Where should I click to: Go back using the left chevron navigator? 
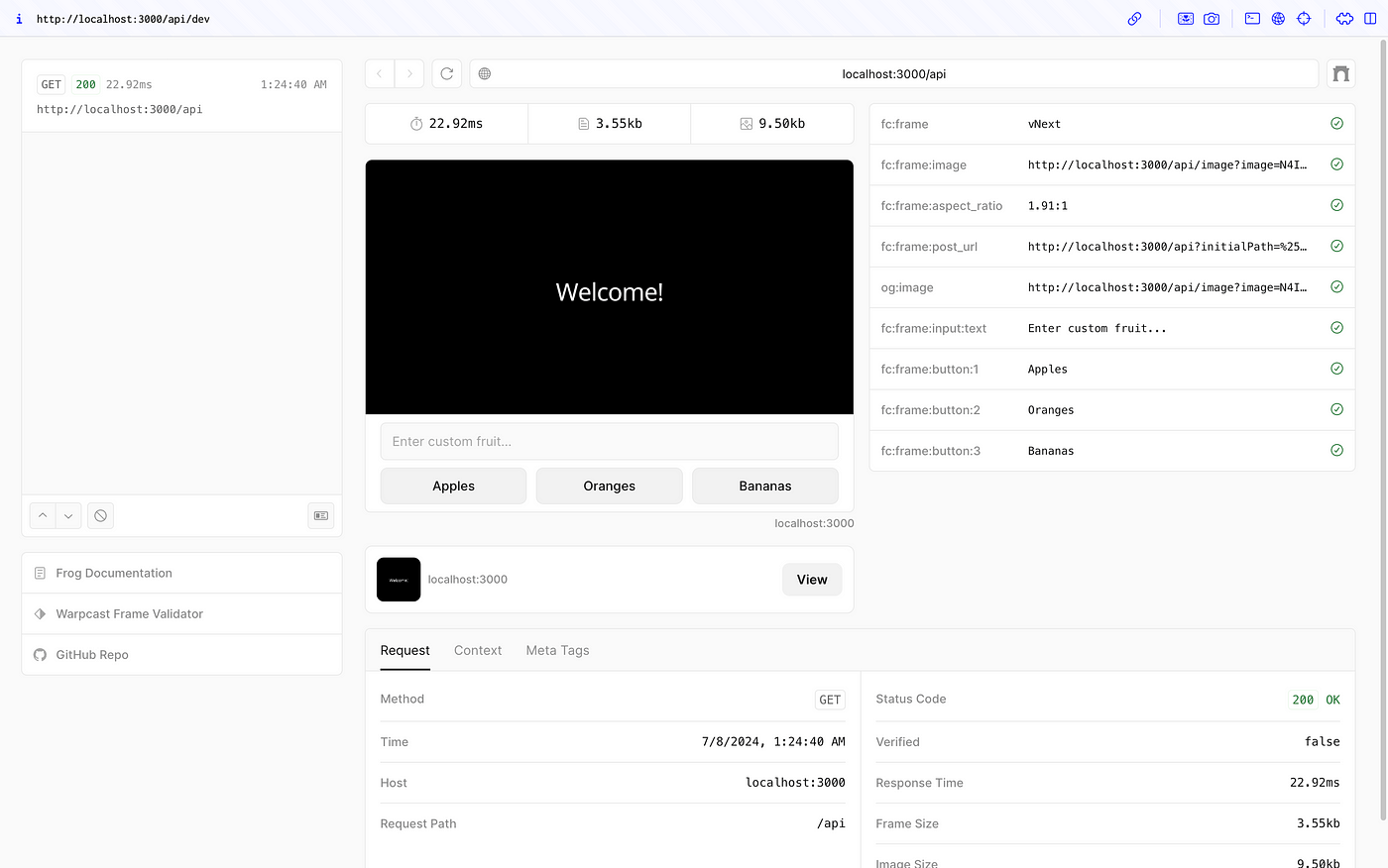pyautogui.click(x=380, y=73)
